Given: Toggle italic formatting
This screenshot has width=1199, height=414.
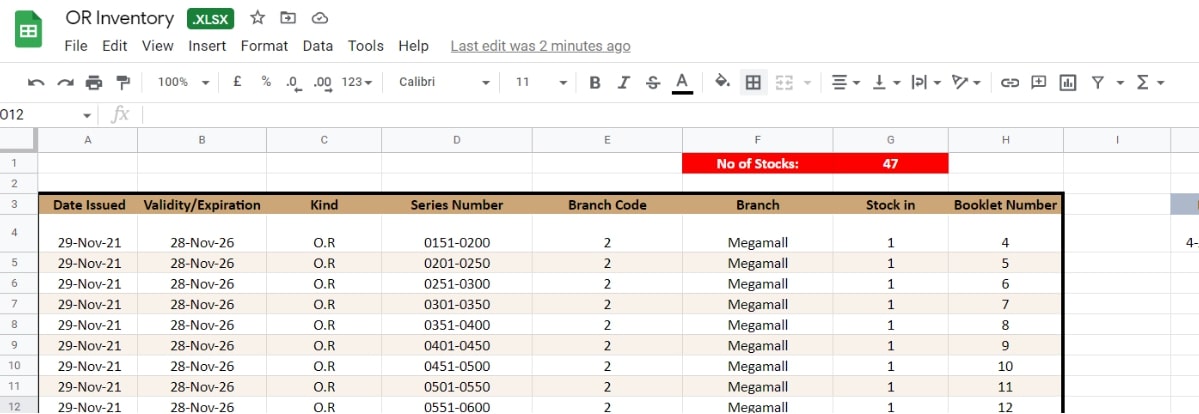Looking at the screenshot, I should click(624, 82).
